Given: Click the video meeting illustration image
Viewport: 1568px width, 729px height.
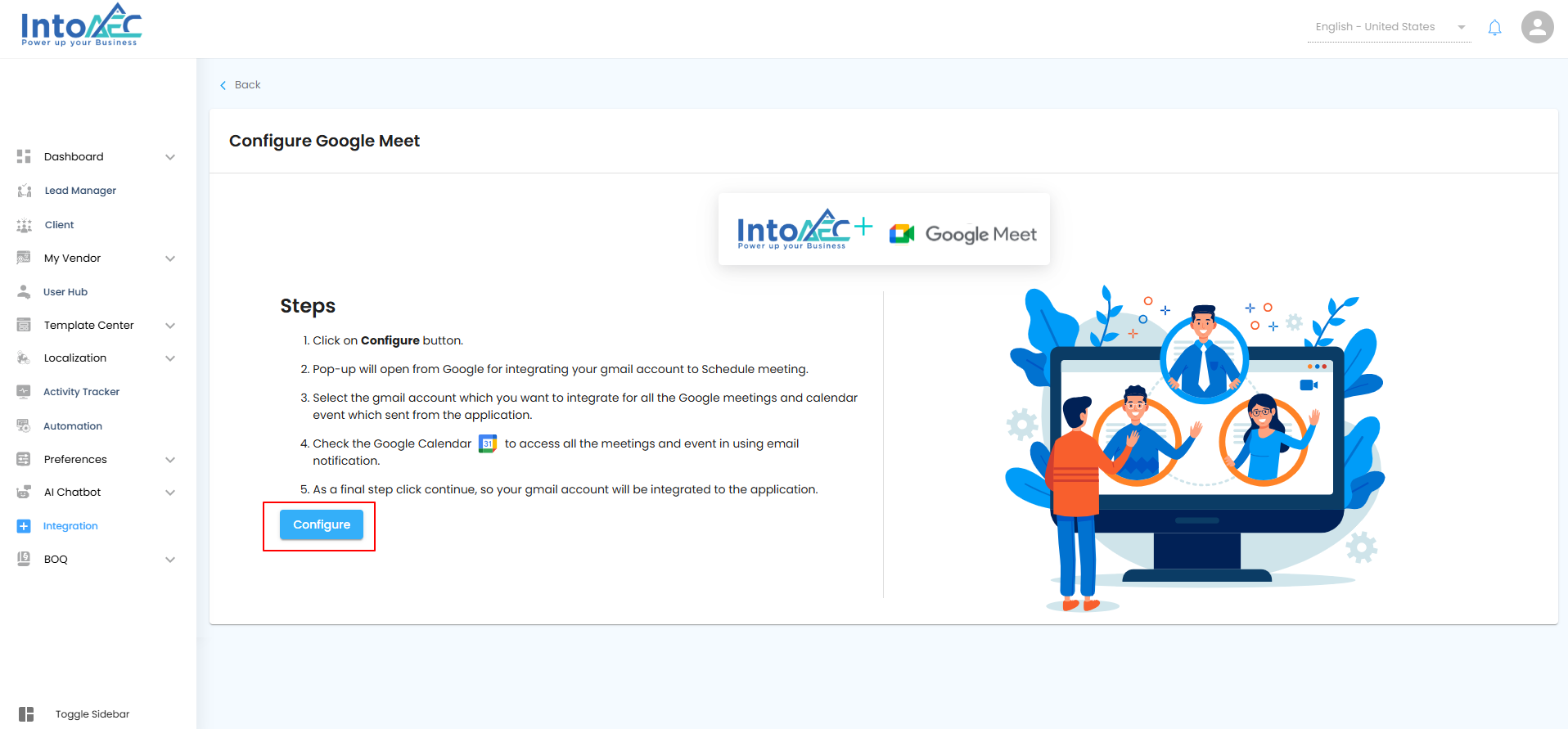Looking at the screenshot, I should point(1195,448).
